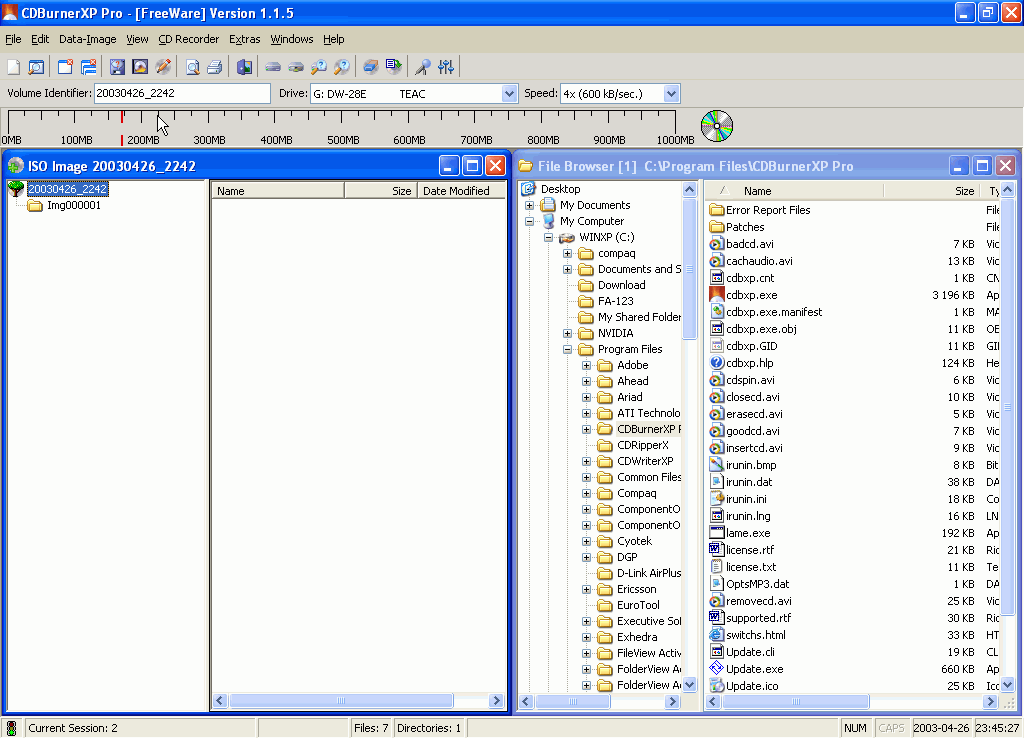Viewport: 1024px width, 738px height.
Task: Click the floppy disk with question mark icon
Action: point(118,67)
